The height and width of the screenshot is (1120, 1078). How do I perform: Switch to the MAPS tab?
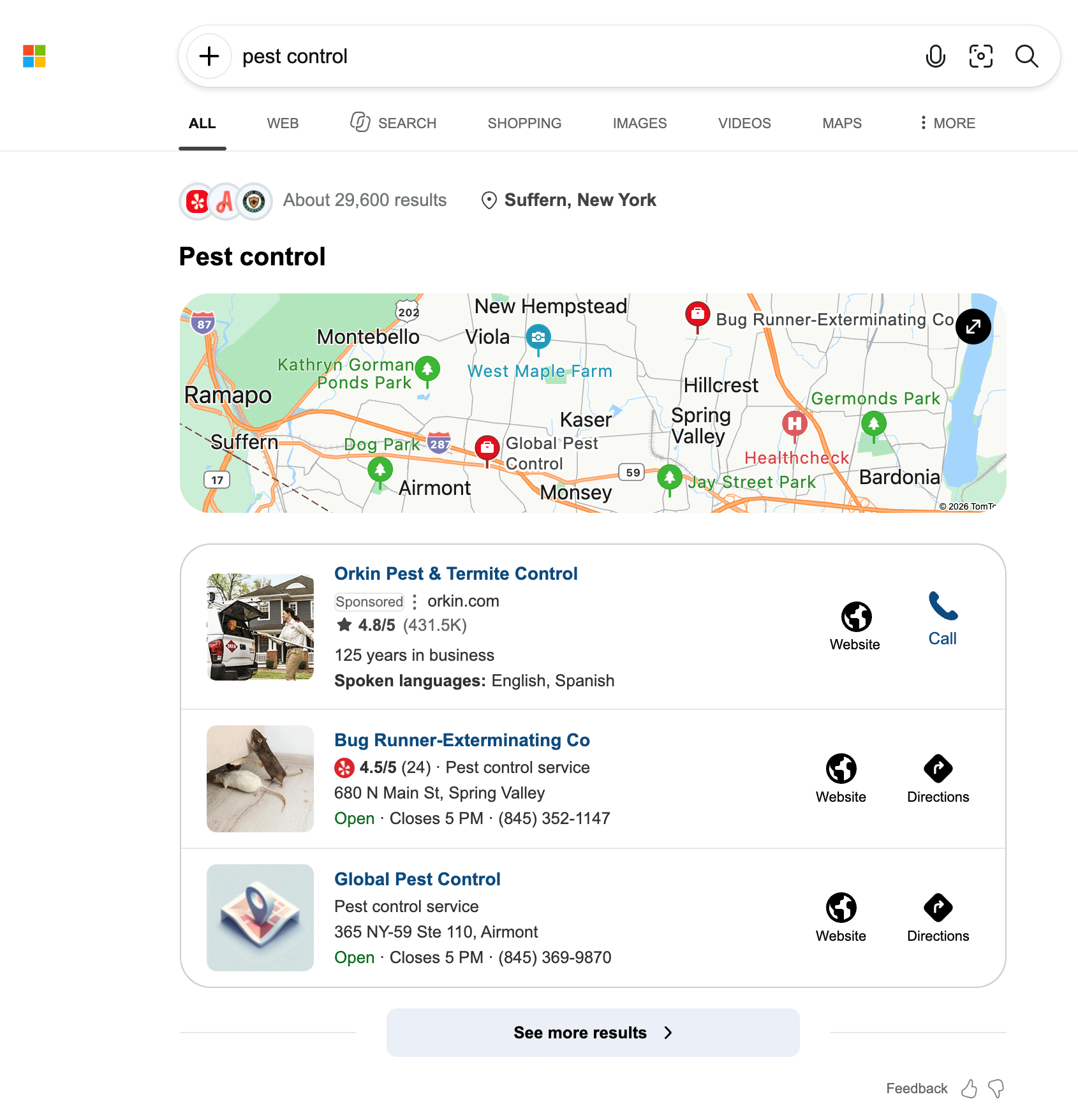click(x=842, y=123)
